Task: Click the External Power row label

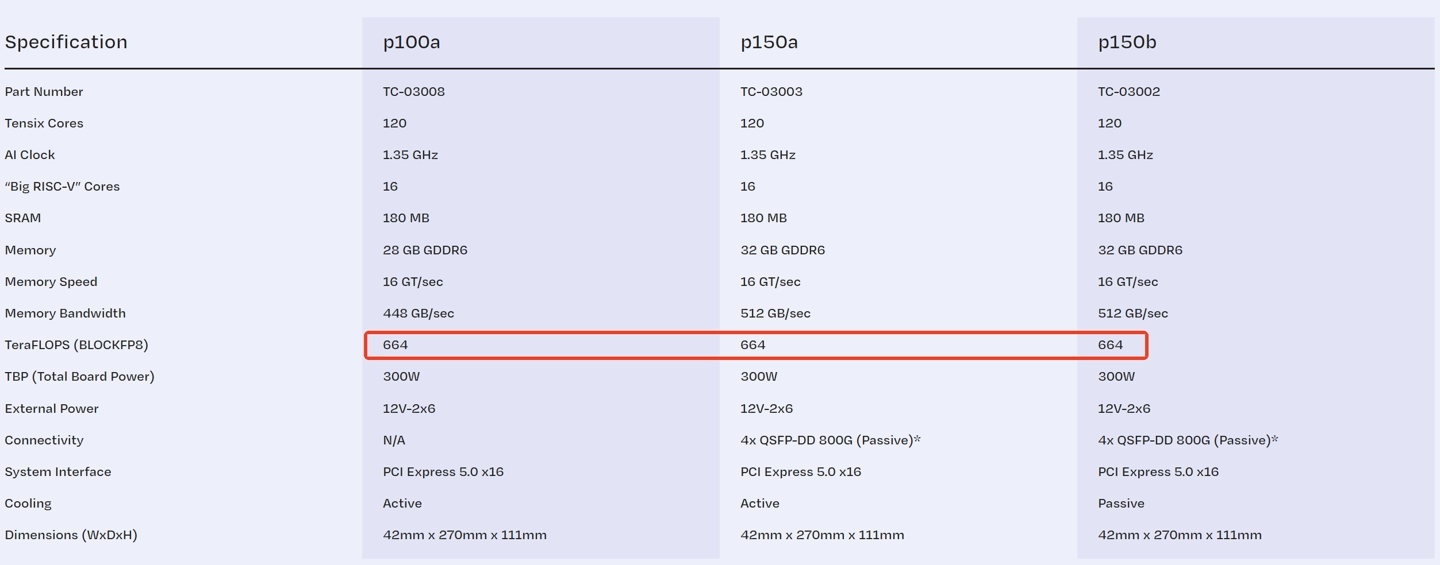Action: pos(52,408)
